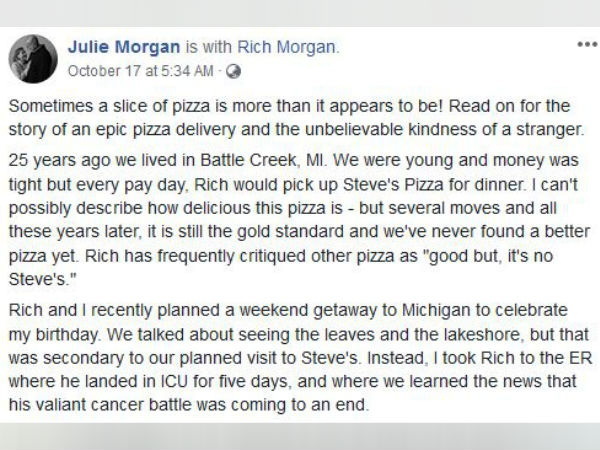Click the public globe privacy icon

(x=234, y=71)
